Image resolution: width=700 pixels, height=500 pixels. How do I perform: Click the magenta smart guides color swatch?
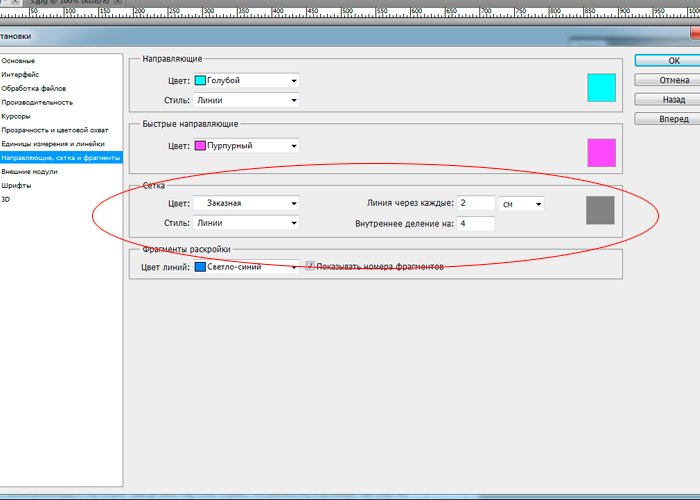(601, 152)
